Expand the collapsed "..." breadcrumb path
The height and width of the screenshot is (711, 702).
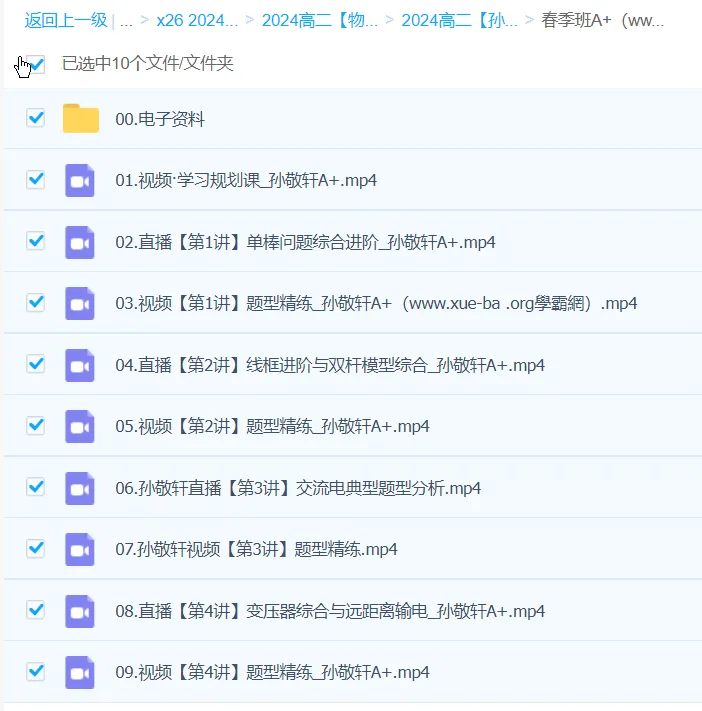pos(126,19)
